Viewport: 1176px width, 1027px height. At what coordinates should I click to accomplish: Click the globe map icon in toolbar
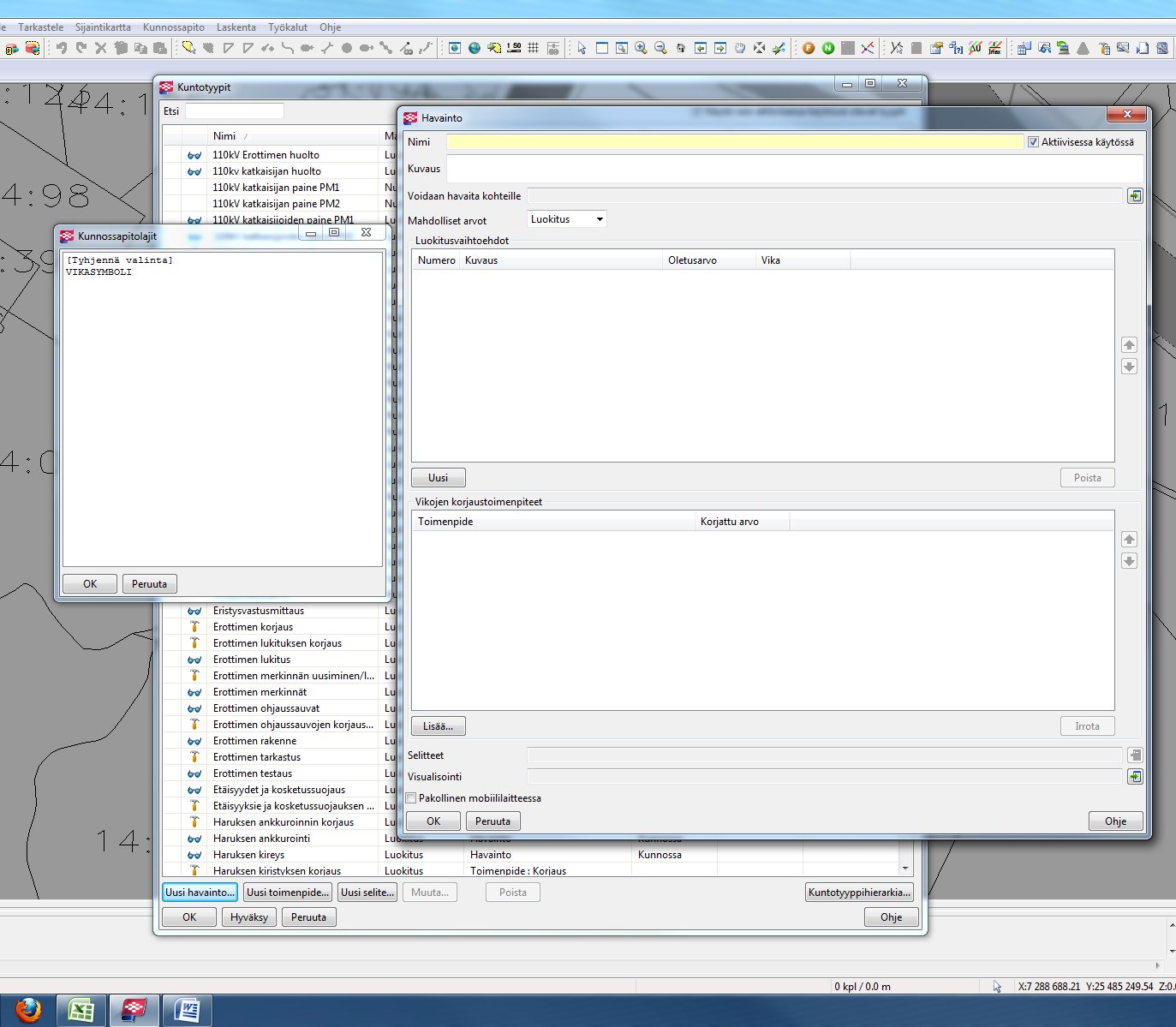point(474,48)
